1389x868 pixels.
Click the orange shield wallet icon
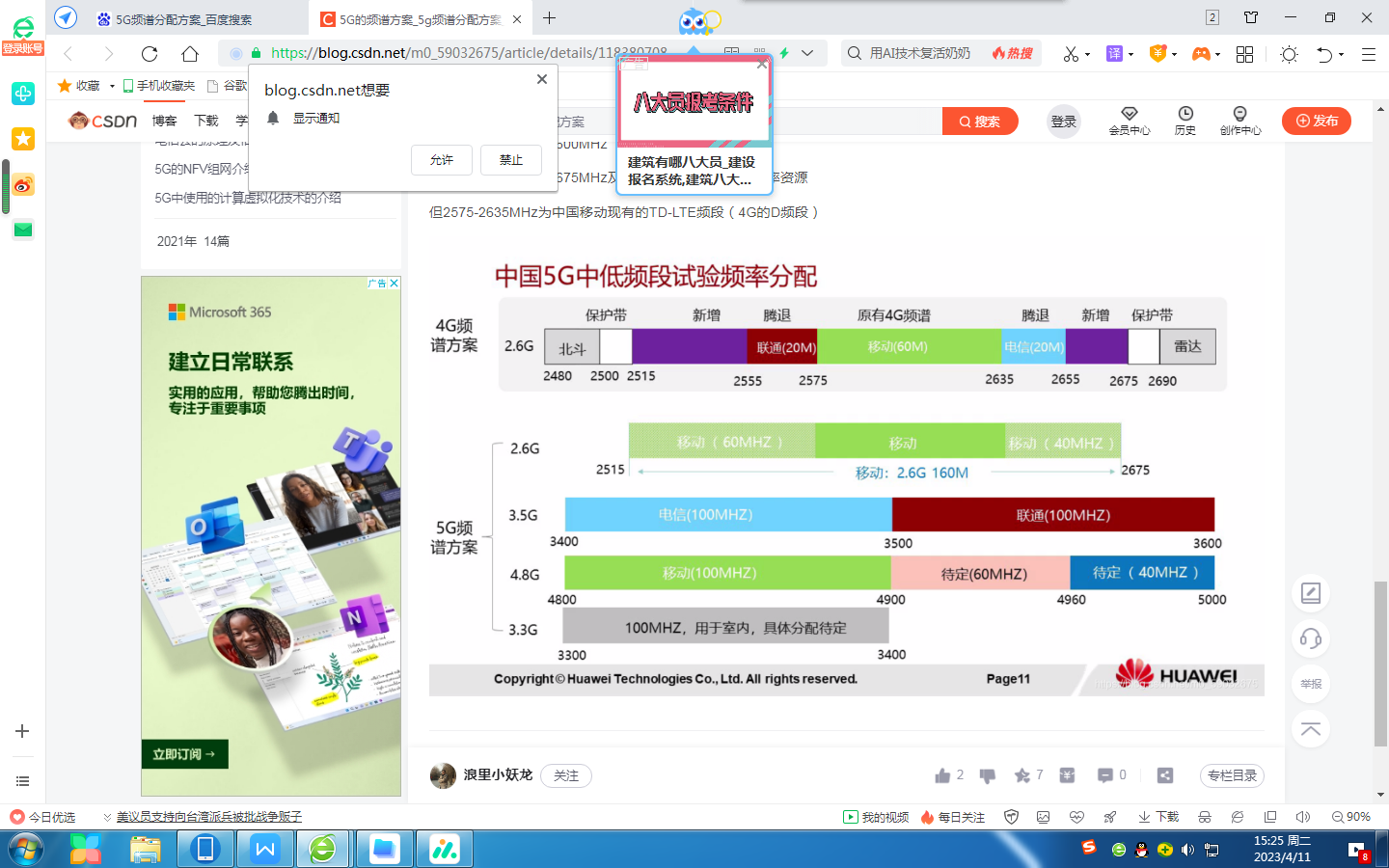click(x=1157, y=54)
